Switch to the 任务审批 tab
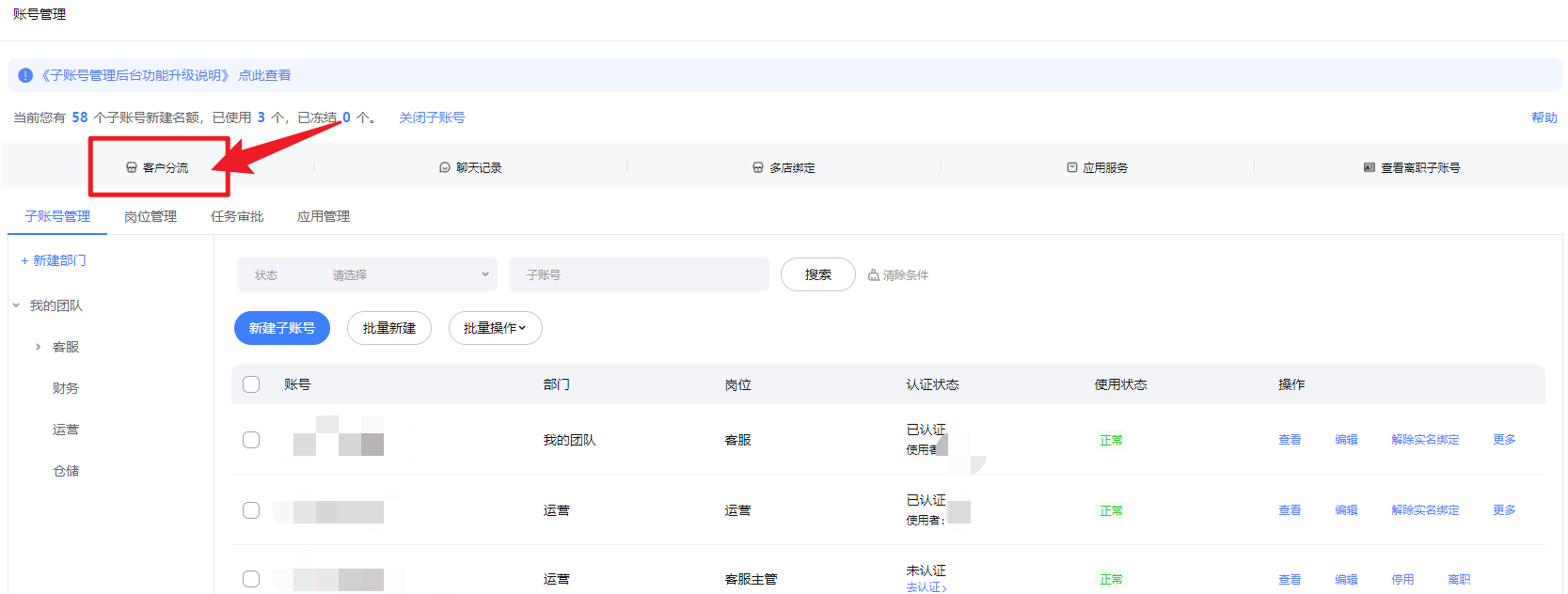1568x594 pixels. tap(237, 216)
